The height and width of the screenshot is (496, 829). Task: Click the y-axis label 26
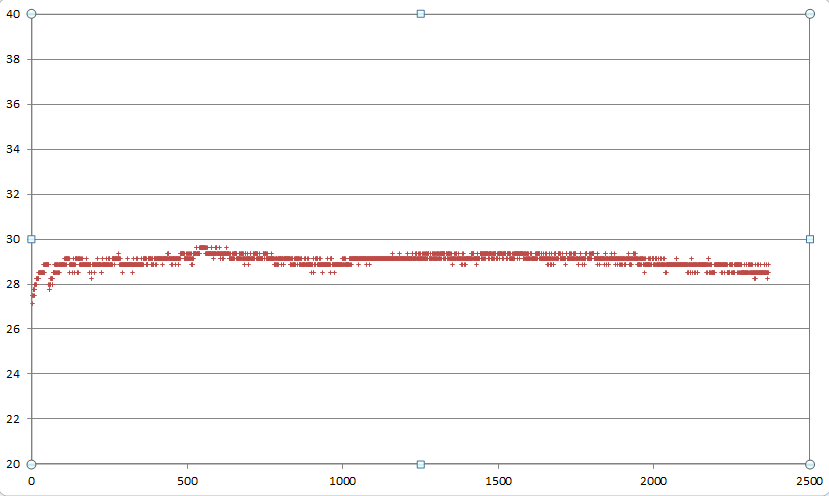[x=13, y=329]
